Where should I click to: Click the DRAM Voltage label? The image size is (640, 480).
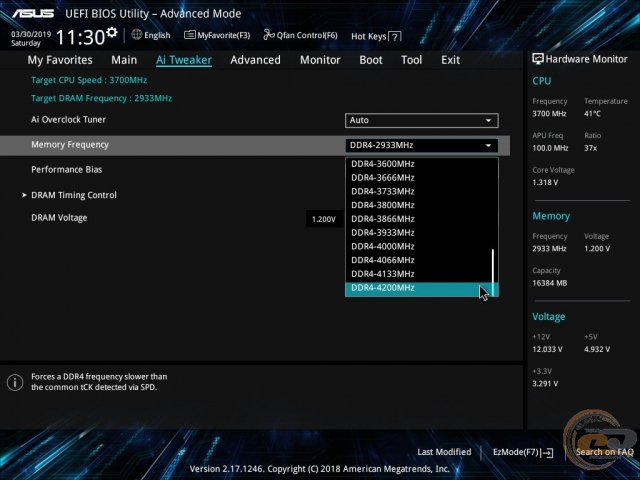(59, 218)
